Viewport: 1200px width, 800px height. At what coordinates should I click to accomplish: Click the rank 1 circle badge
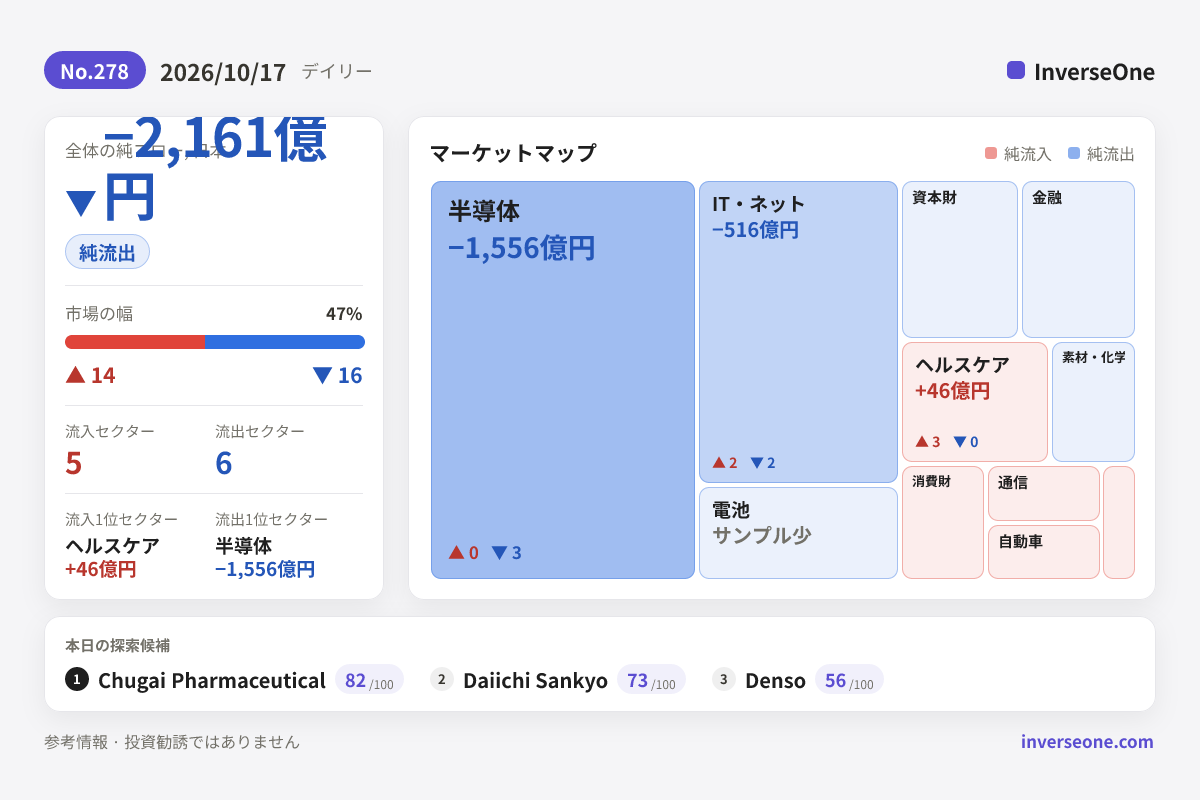pos(77,679)
